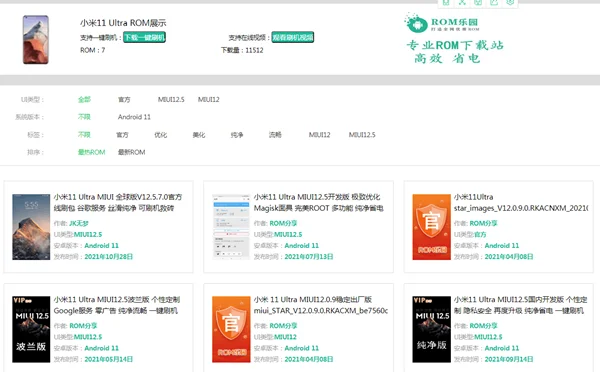The width and height of the screenshot is (600, 372).
Task: Sort by 最热ROM
Action: coord(91,152)
